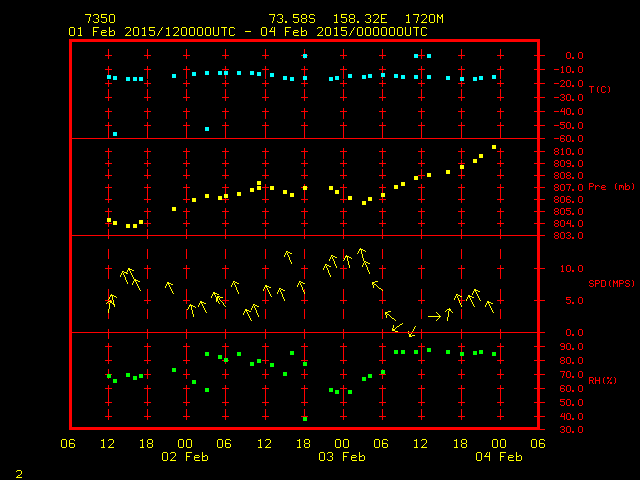
Task: Click the lowest cyan temperature data point
Action: [x=115, y=133]
